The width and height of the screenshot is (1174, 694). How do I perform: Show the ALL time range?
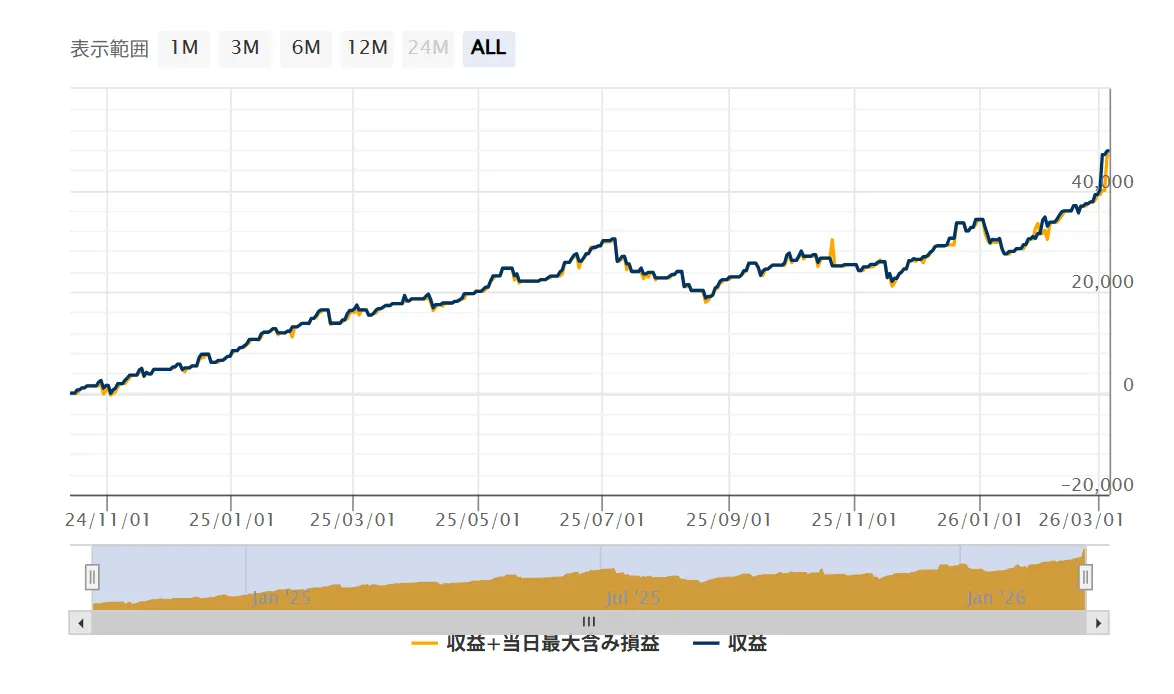(x=489, y=48)
